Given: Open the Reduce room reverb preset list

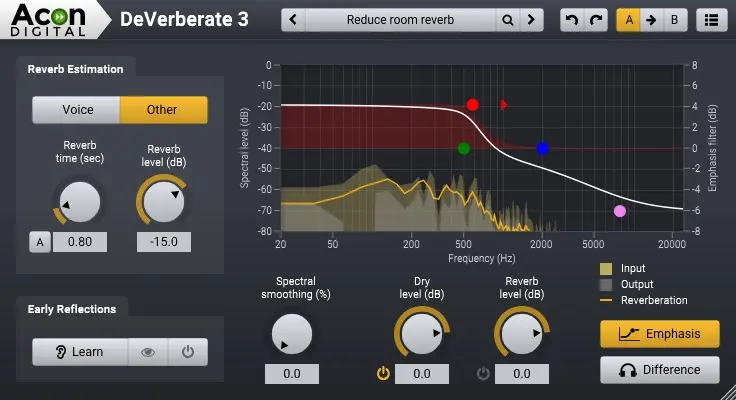Looking at the screenshot, I should [400, 20].
